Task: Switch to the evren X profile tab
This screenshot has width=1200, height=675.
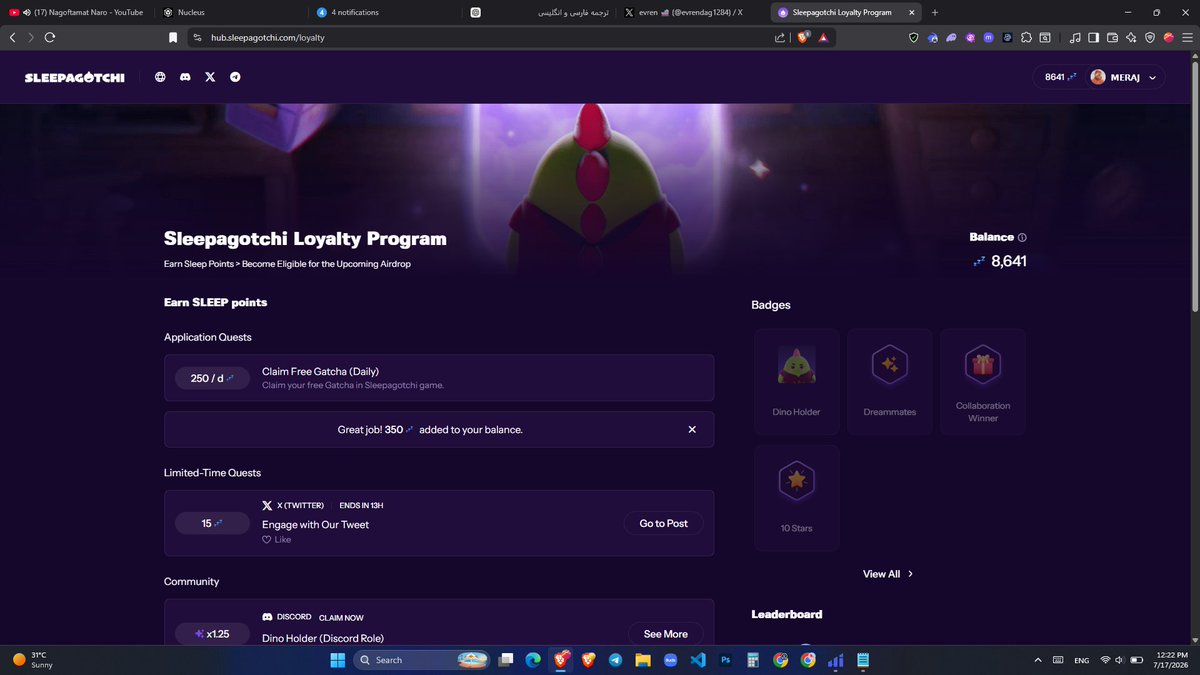Action: coord(694,12)
